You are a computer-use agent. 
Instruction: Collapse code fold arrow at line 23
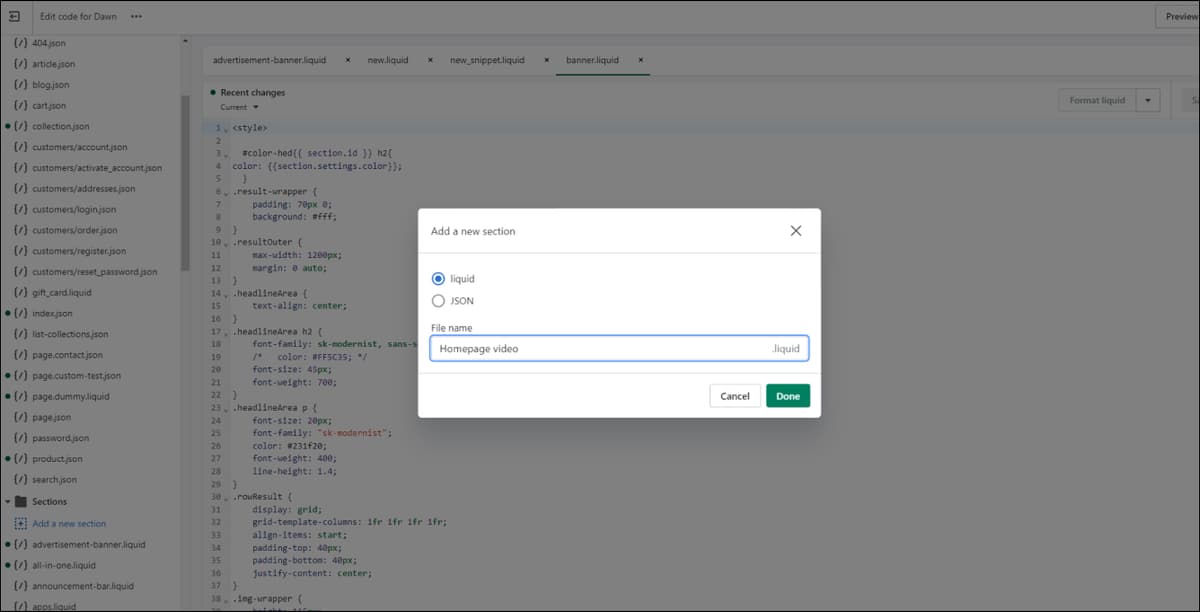click(x=226, y=408)
